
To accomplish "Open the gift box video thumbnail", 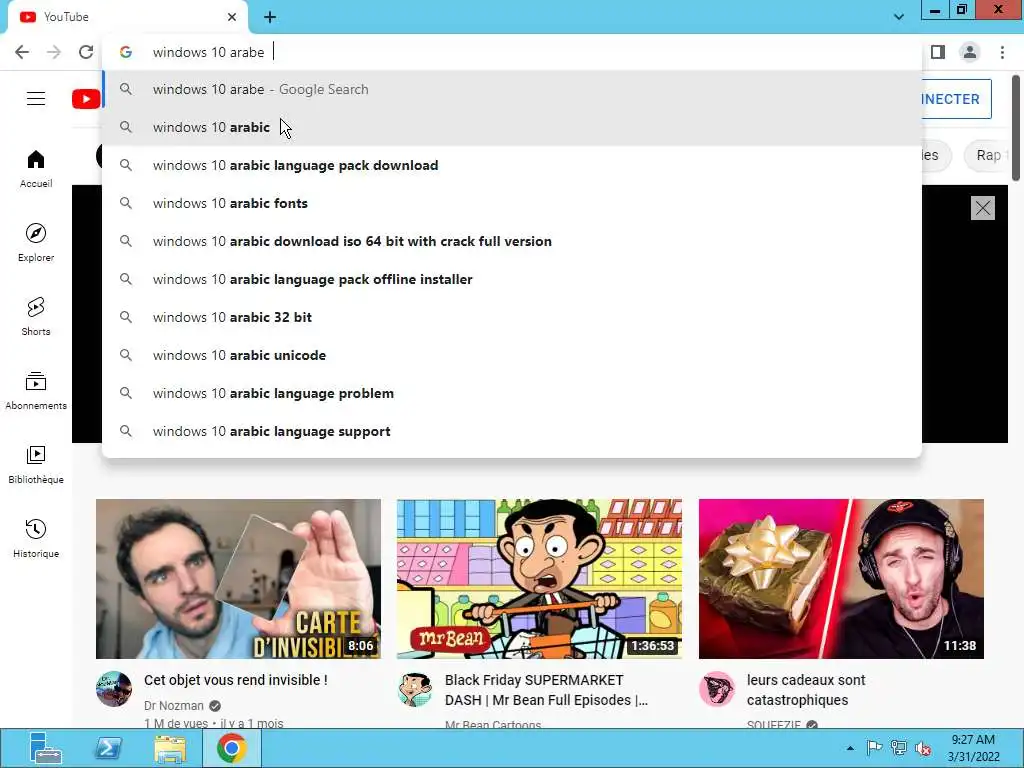I will [x=841, y=579].
